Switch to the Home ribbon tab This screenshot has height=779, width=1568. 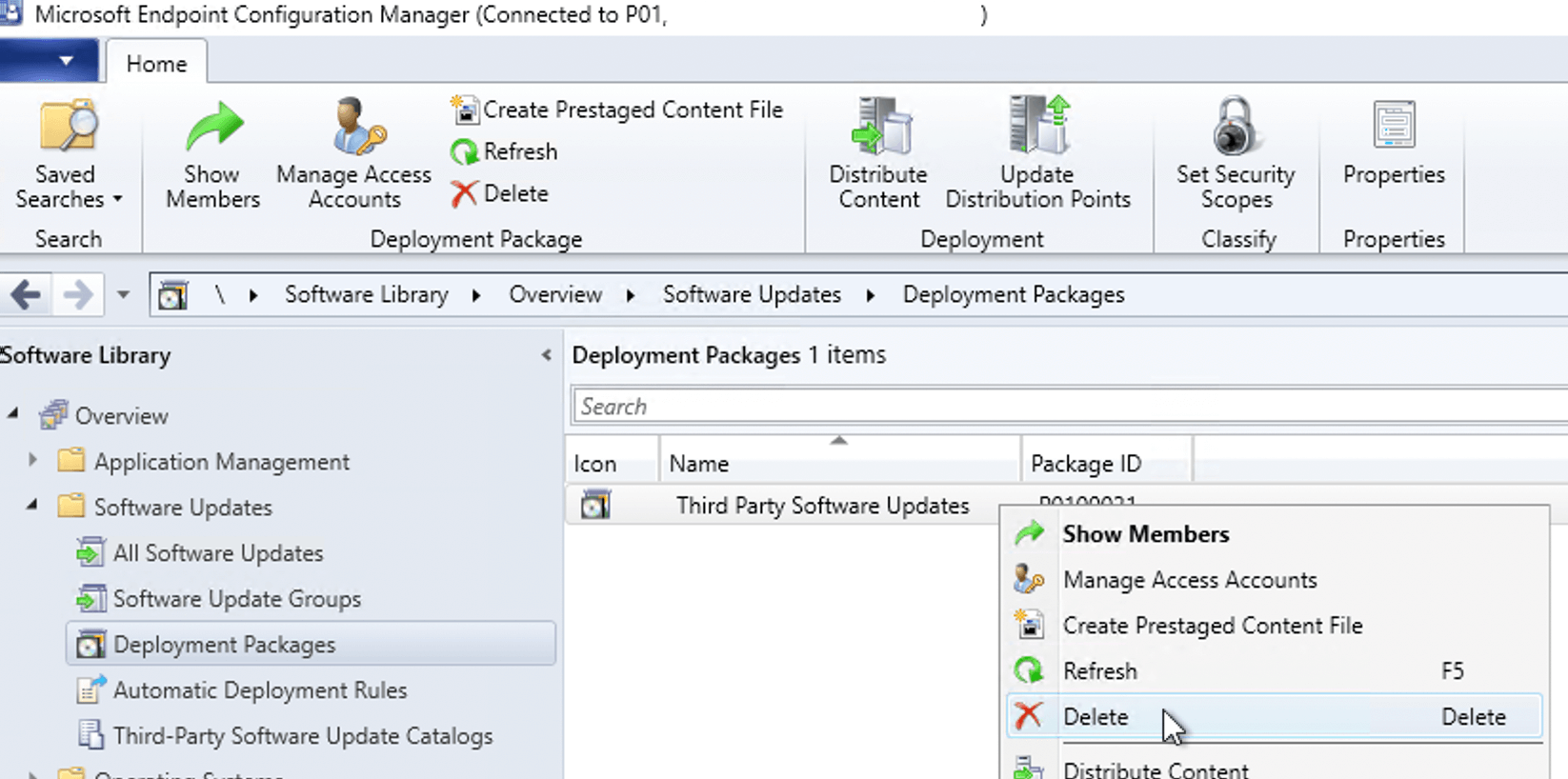coord(156,64)
